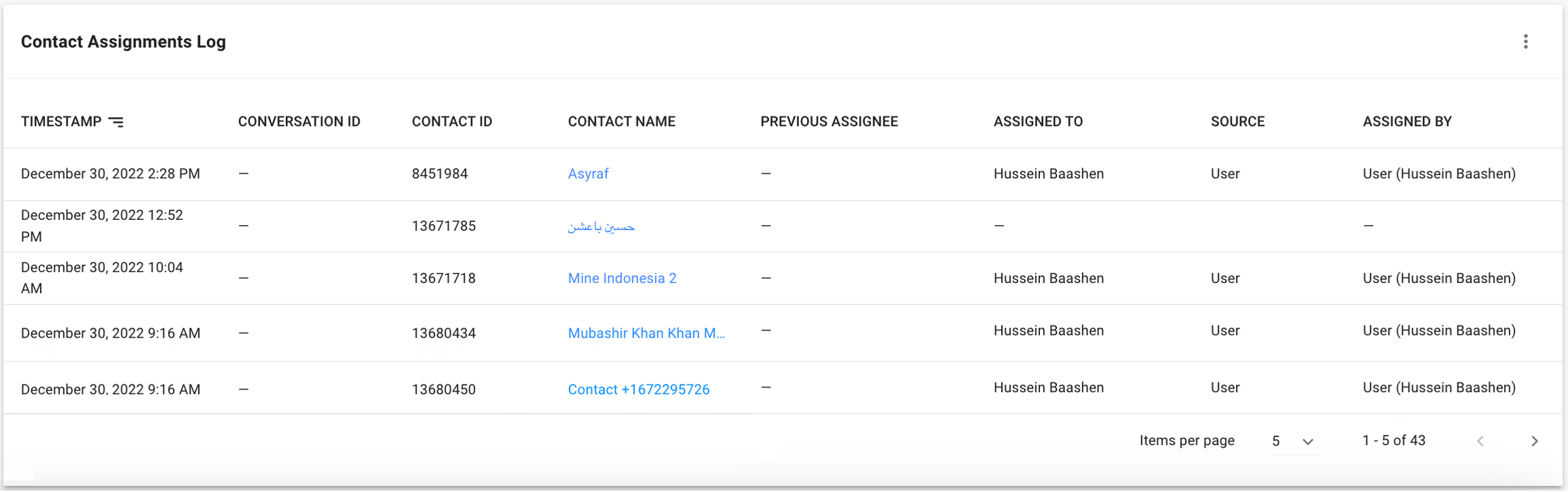The width and height of the screenshot is (1568, 492).
Task: View the Mine Indonesia 2 contact
Action: (621, 278)
